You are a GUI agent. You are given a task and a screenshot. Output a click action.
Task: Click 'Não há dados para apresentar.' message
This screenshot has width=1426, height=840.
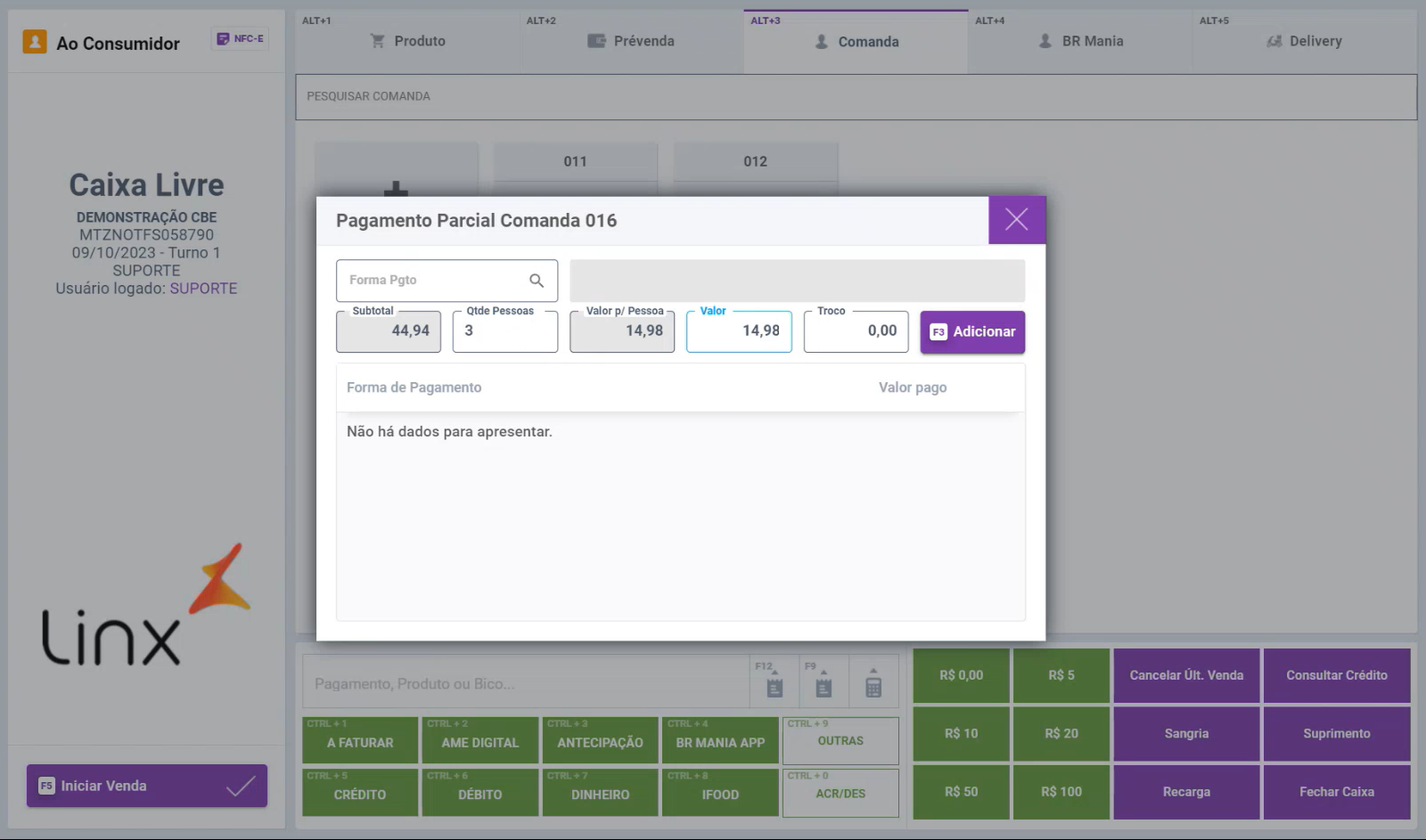click(449, 432)
